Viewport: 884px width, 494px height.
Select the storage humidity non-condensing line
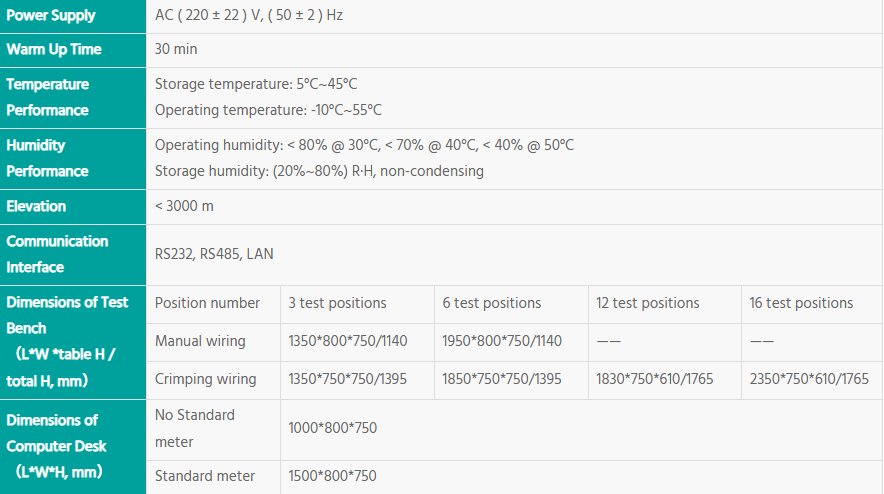319,171
